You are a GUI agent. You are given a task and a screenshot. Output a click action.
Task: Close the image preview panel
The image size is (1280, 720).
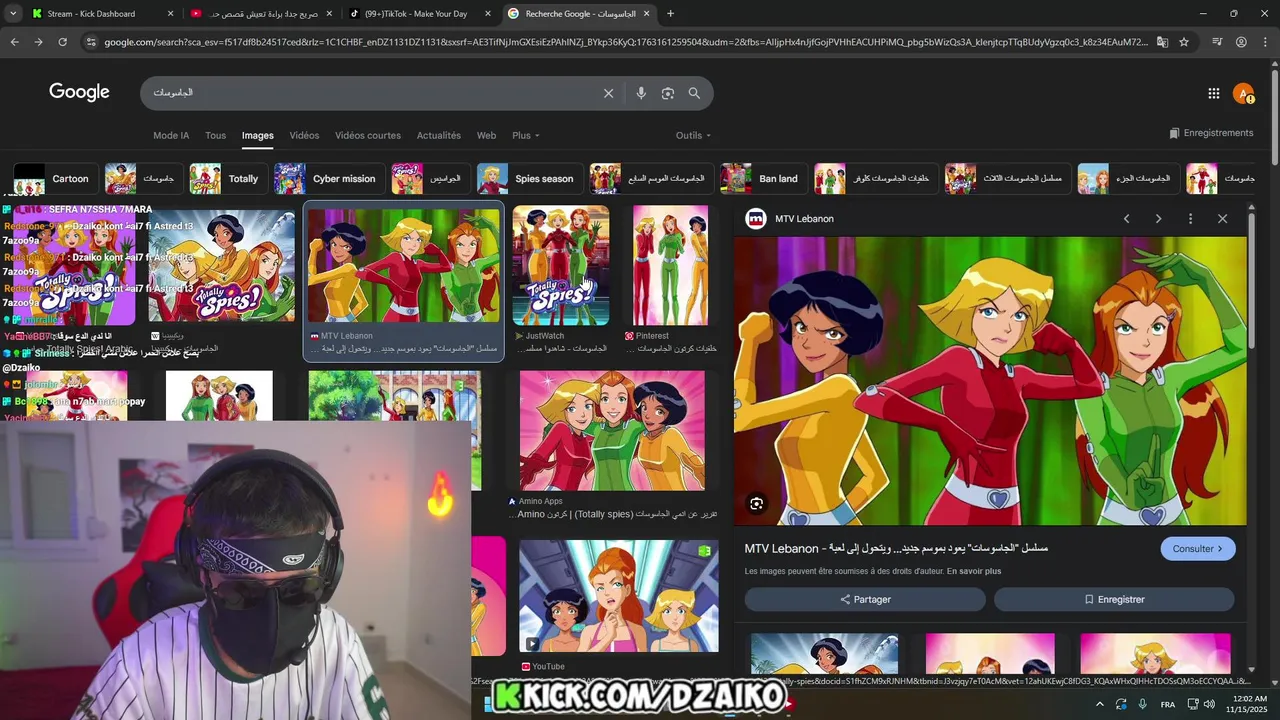coord(1222,218)
